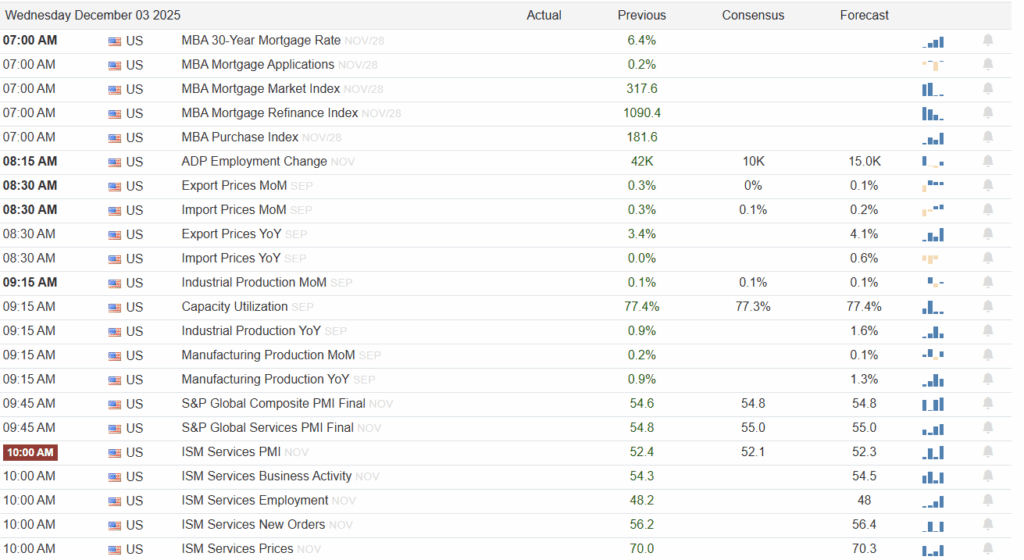The image size is (1024, 560).
Task: Open the ADP Employment Change indicator link
Action: [x=254, y=161]
